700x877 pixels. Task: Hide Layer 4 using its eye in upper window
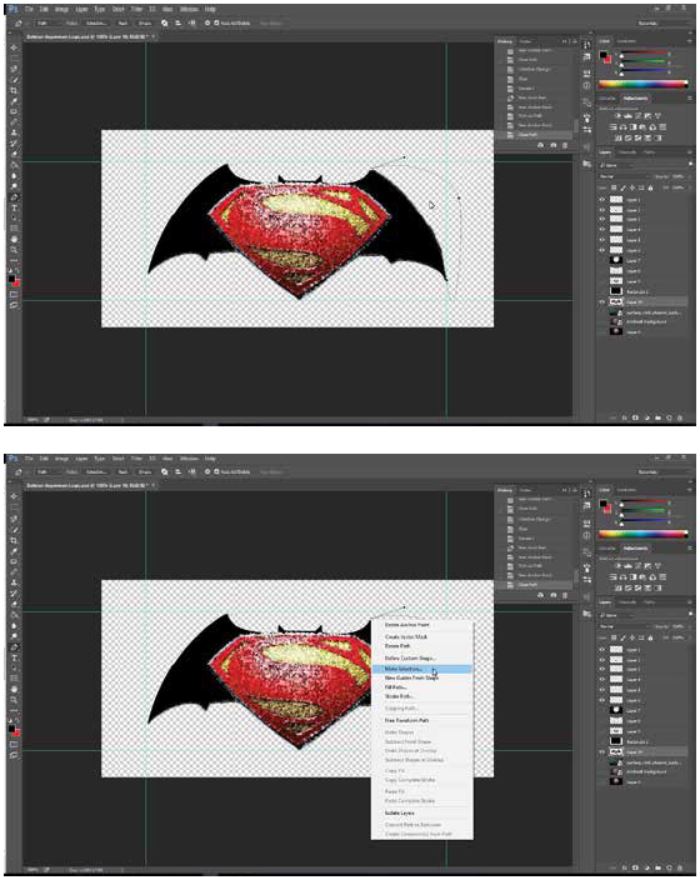(x=602, y=229)
